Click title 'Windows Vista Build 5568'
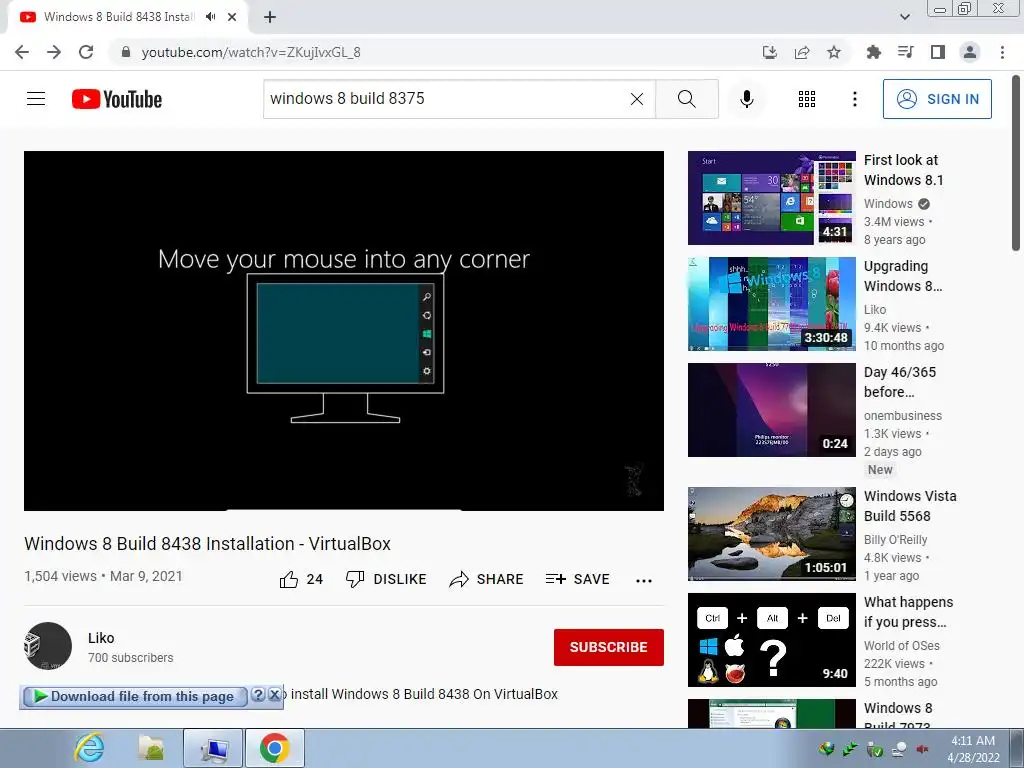 point(910,506)
